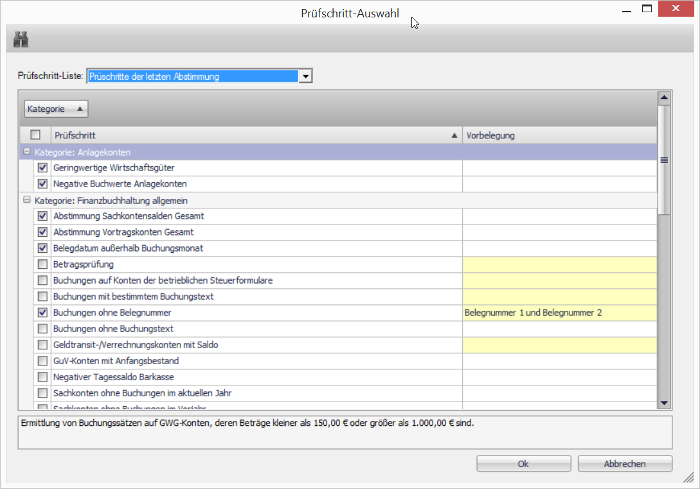The width and height of the screenshot is (700, 489).
Task: Toggle the select-all checkbox in header
Action: [x=35, y=135]
